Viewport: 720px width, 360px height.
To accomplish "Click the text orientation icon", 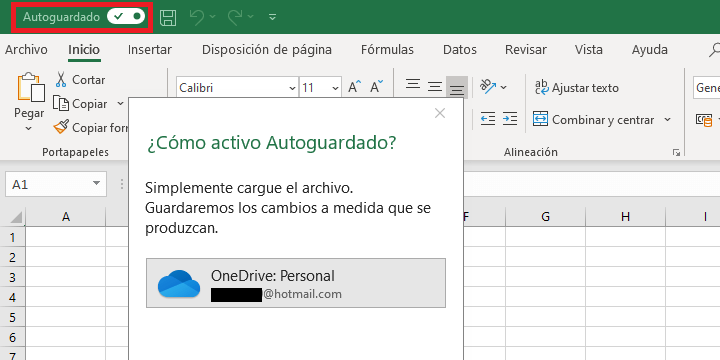I will [489, 86].
